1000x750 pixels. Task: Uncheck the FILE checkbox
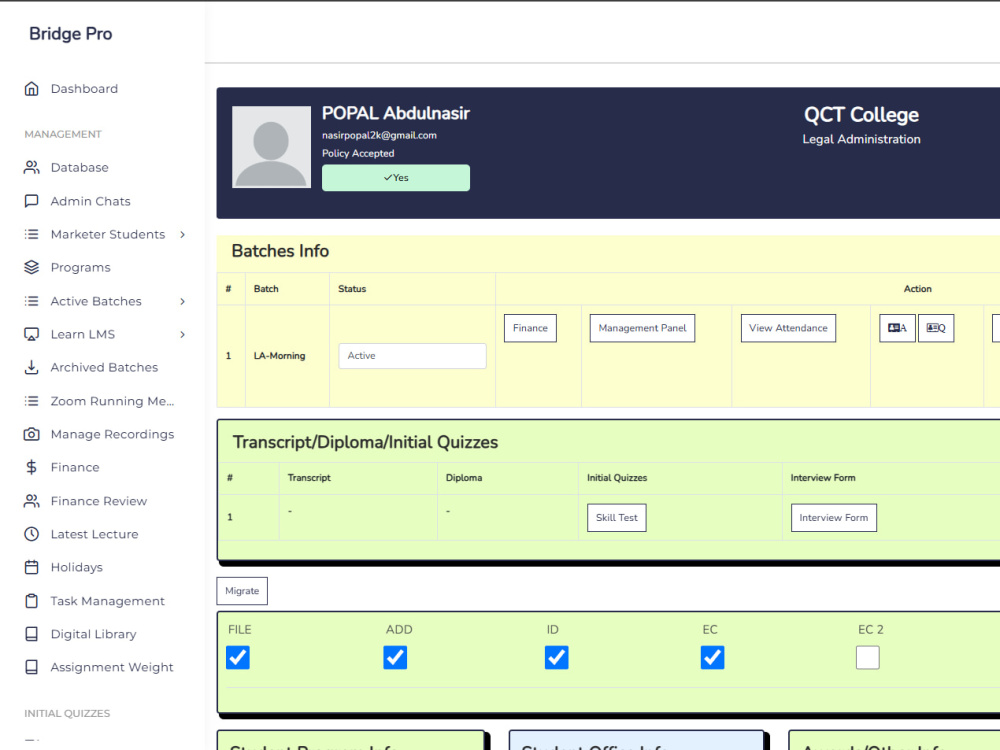(x=238, y=658)
